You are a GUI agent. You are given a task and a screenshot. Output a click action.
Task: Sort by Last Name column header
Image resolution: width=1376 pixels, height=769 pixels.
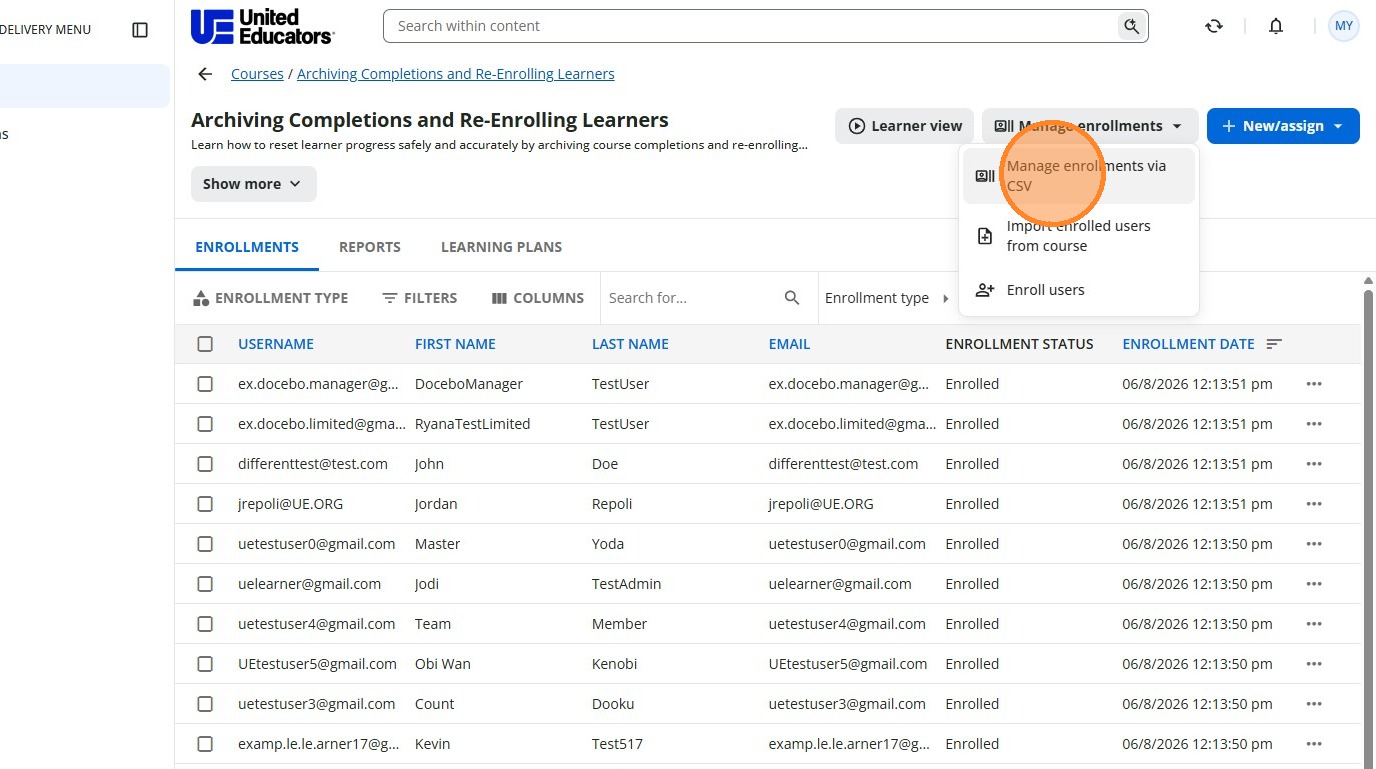[x=630, y=344]
